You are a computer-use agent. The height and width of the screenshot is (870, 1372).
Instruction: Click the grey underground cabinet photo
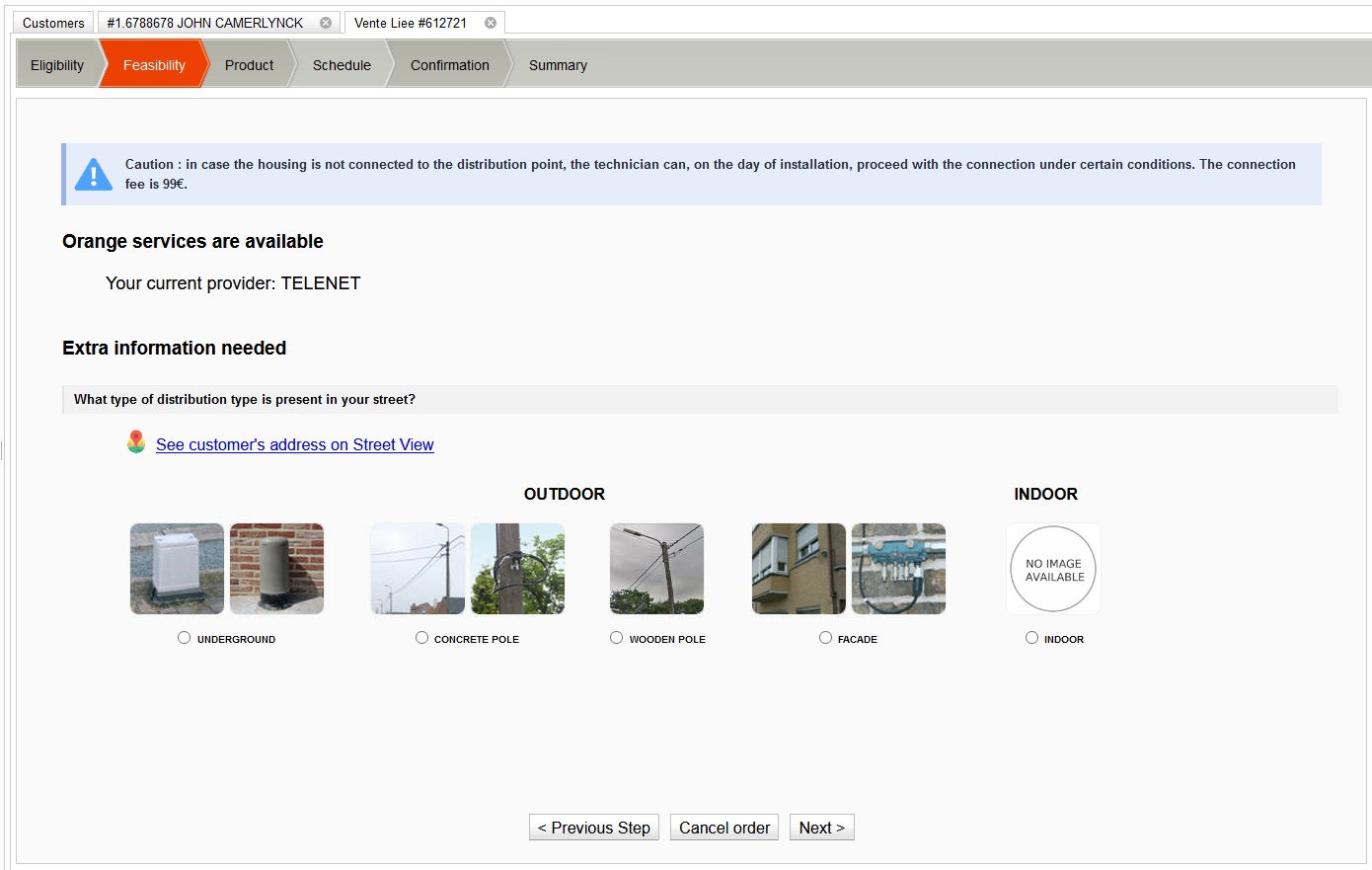click(x=177, y=569)
